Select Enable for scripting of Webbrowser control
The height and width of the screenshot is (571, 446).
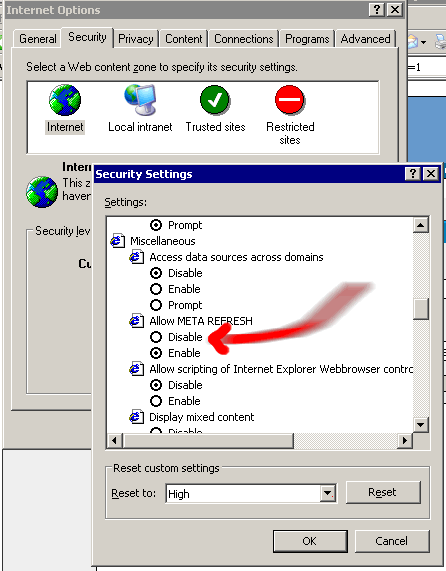(156, 401)
